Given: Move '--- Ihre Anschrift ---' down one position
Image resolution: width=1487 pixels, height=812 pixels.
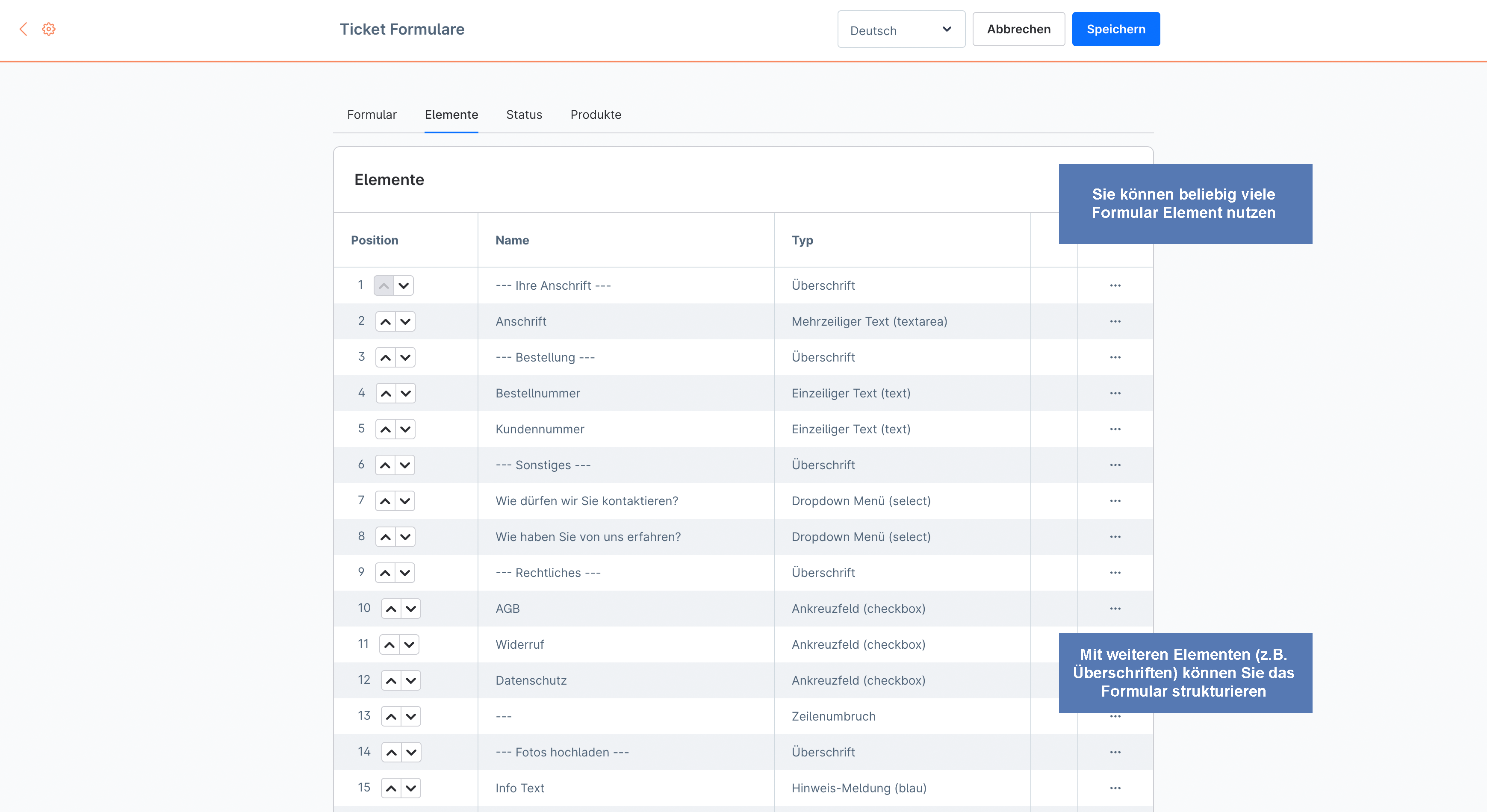Looking at the screenshot, I should pyautogui.click(x=404, y=285).
